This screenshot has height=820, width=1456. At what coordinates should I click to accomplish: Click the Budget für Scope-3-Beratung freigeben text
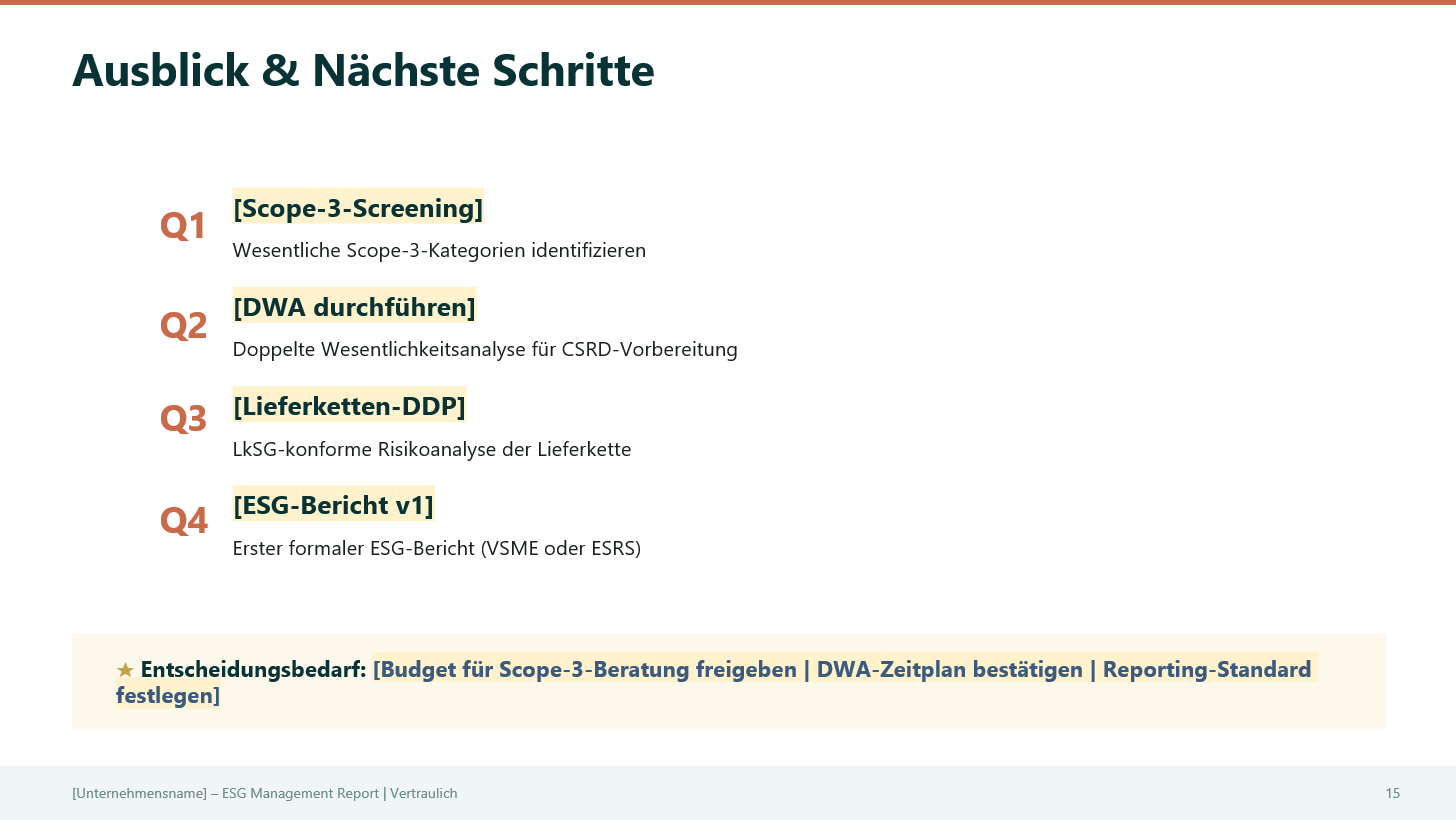pos(588,669)
